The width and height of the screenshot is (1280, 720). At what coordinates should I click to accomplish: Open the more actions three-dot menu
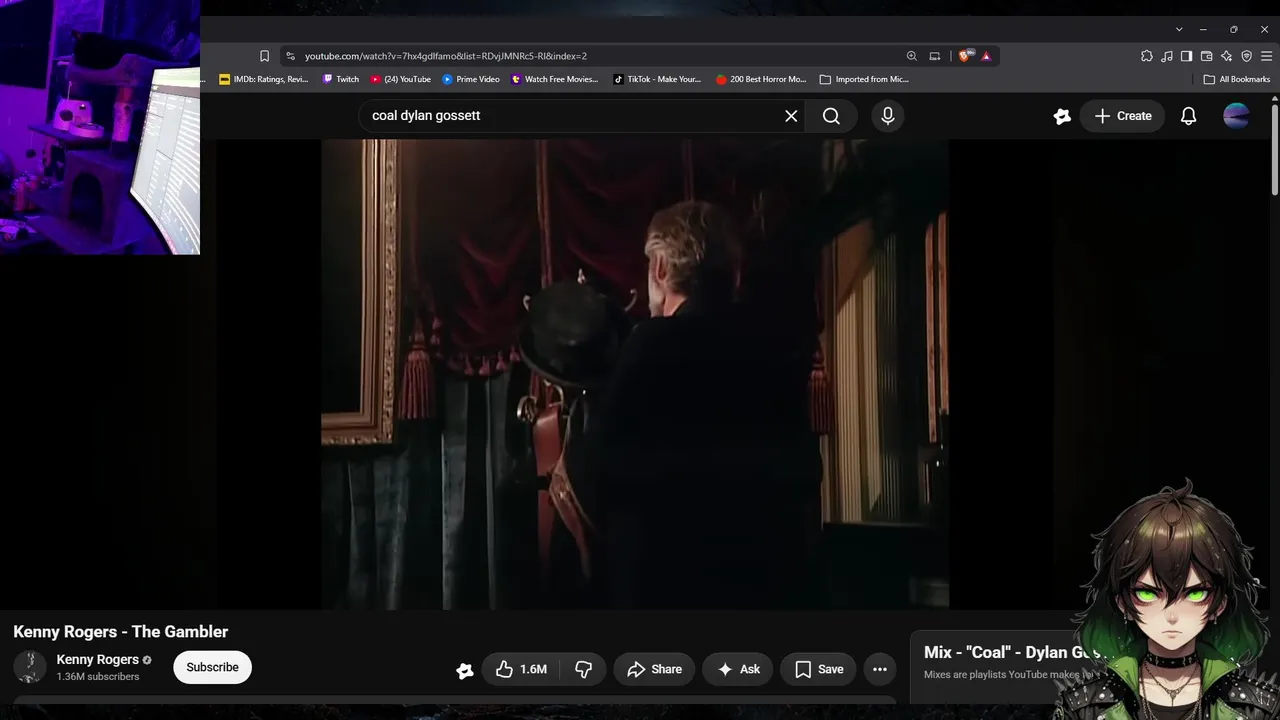880,669
